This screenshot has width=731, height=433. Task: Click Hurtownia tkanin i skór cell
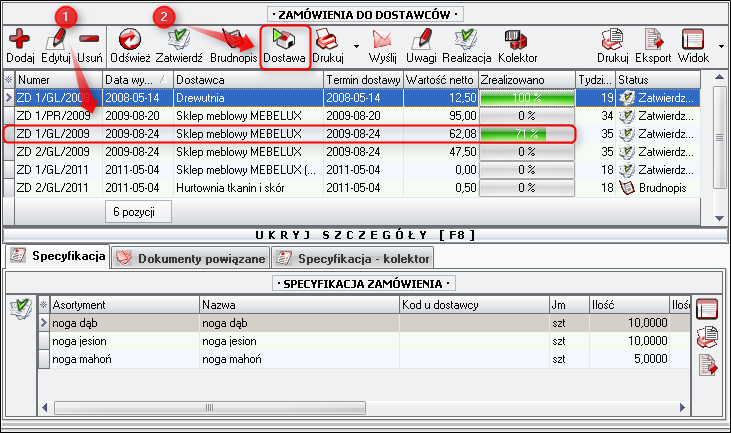(x=248, y=188)
